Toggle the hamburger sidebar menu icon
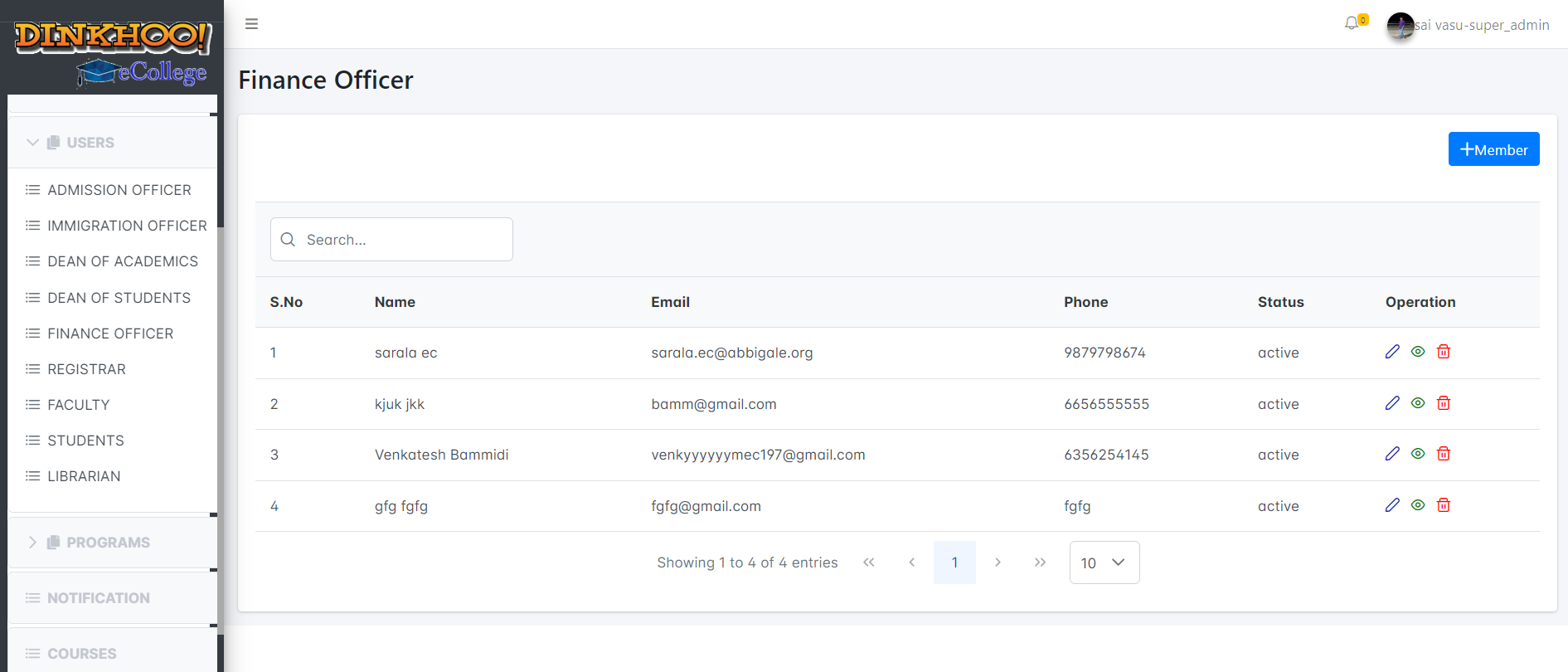Screen dimensions: 1568x672 click(251, 24)
